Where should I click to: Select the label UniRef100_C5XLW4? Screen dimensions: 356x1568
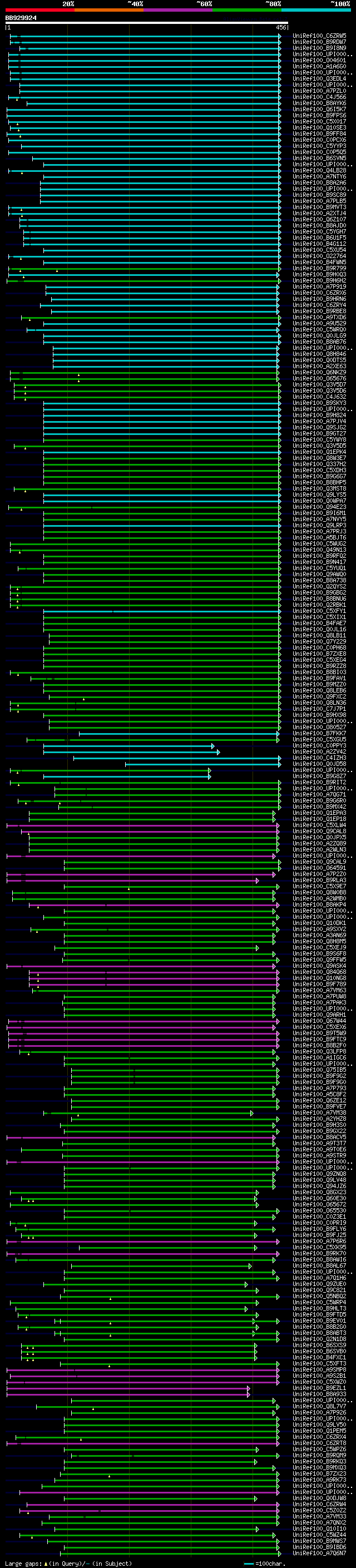319,825
